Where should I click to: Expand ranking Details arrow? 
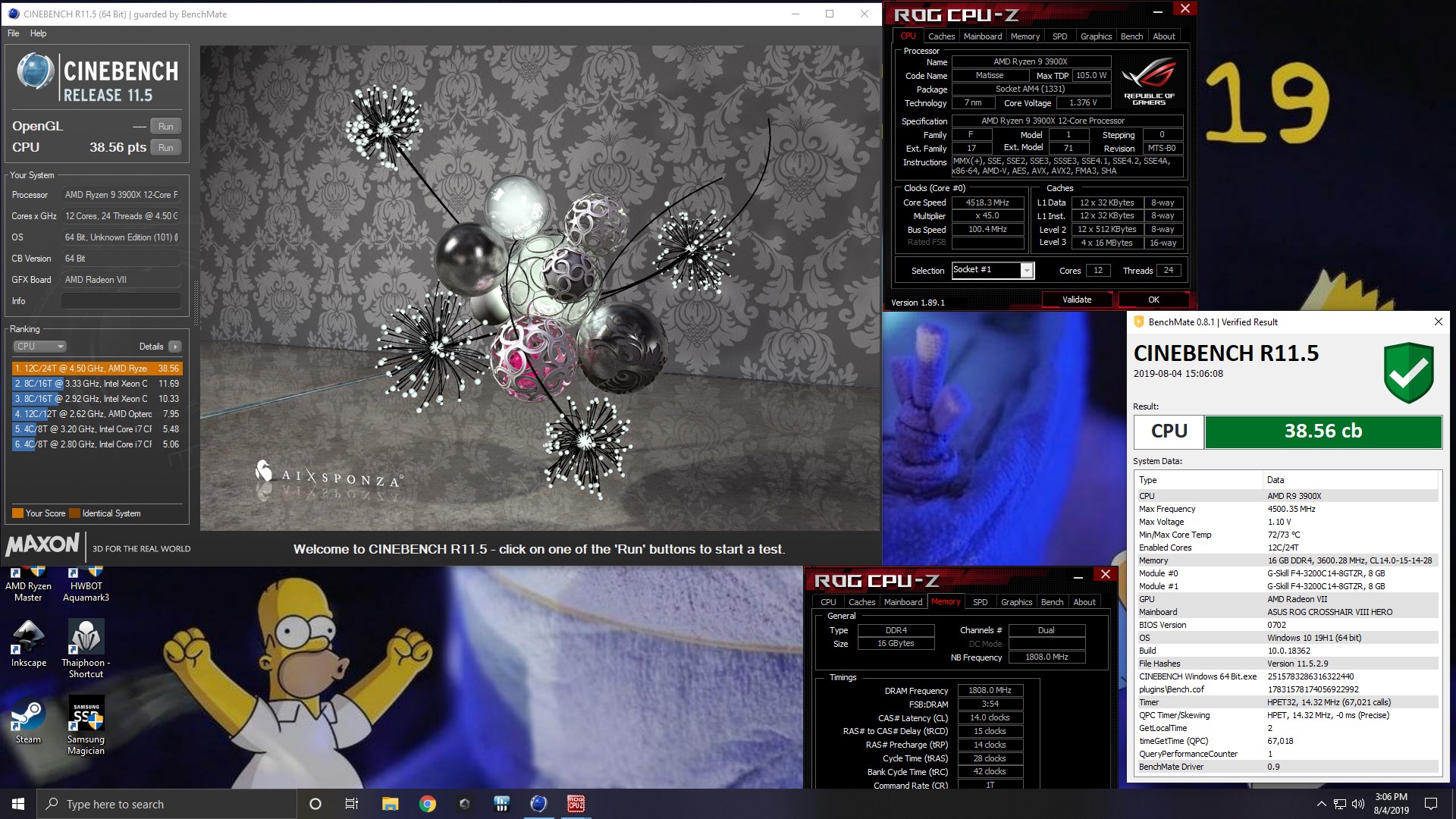[174, 347]
